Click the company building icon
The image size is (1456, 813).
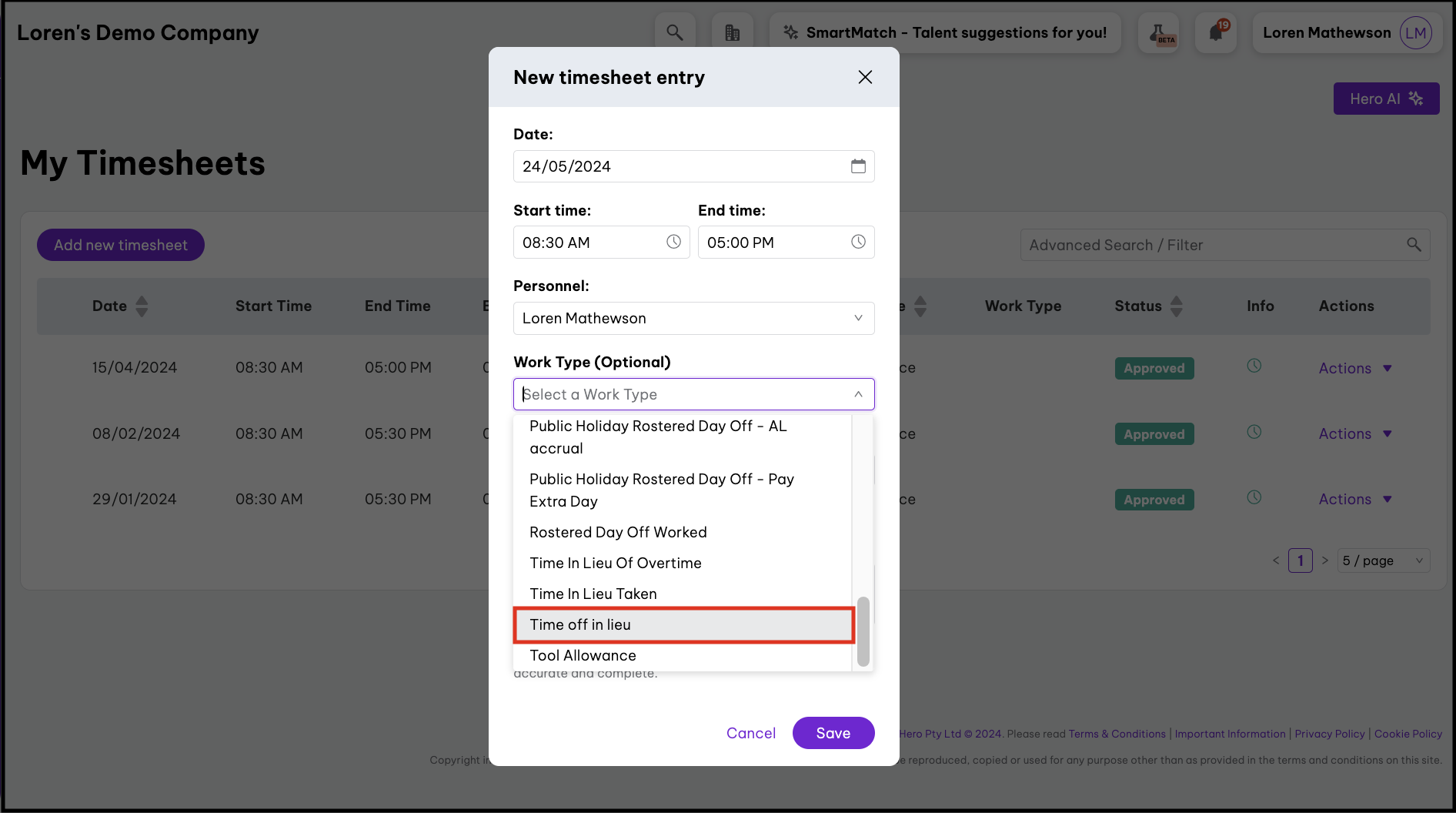(x=732, y=32)
